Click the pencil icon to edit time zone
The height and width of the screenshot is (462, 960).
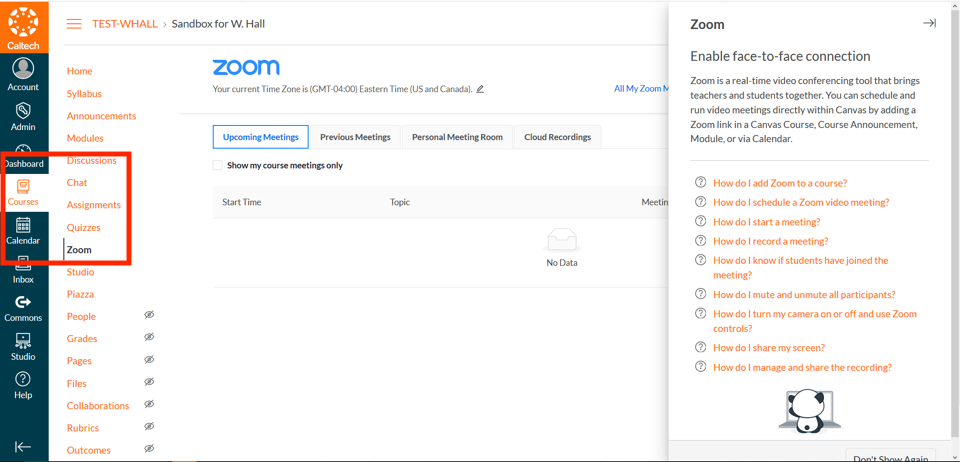pos(480,89)
